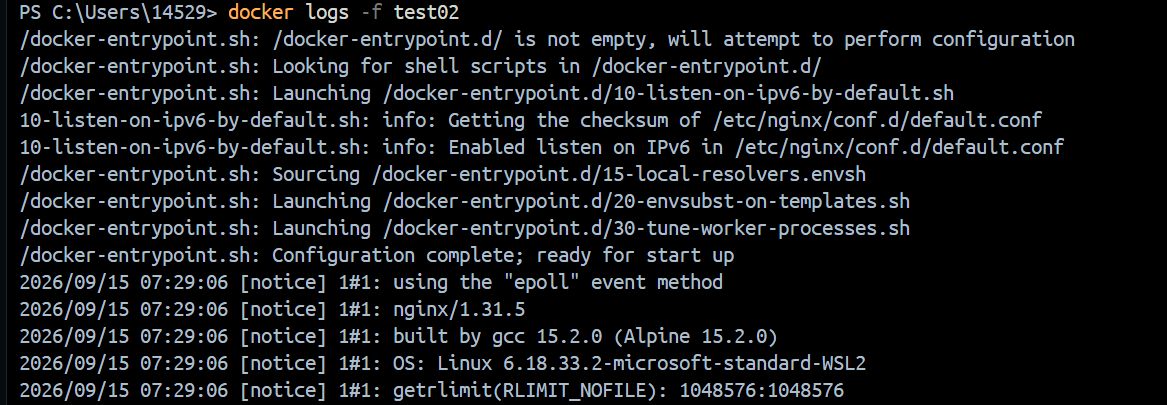Click 'Configuration complete; ready for start up' text
Screen dimensions: 1167x405
tap(503, 255)
